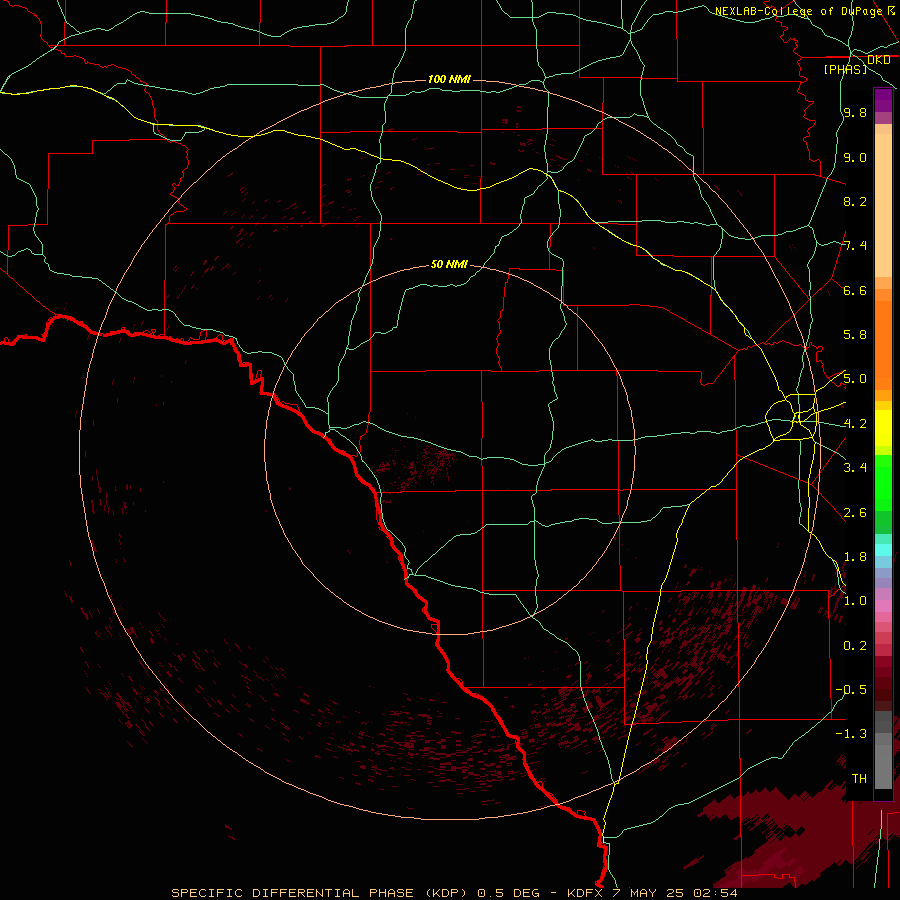Pick the purple top of the color bar

883,100
